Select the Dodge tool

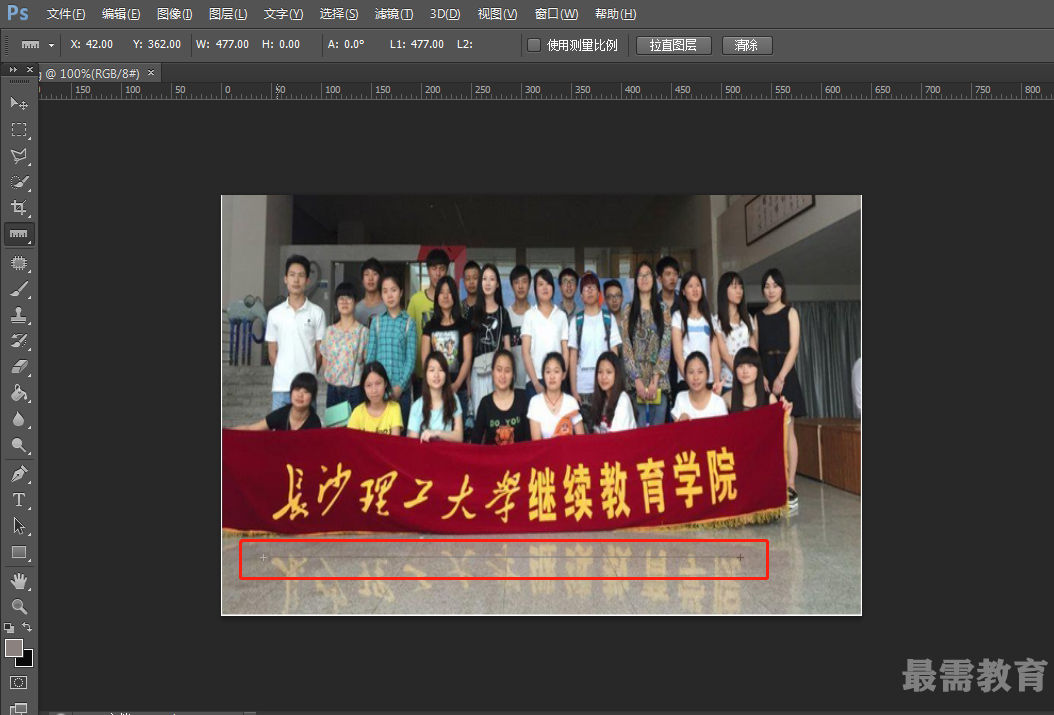coord(19,445)
